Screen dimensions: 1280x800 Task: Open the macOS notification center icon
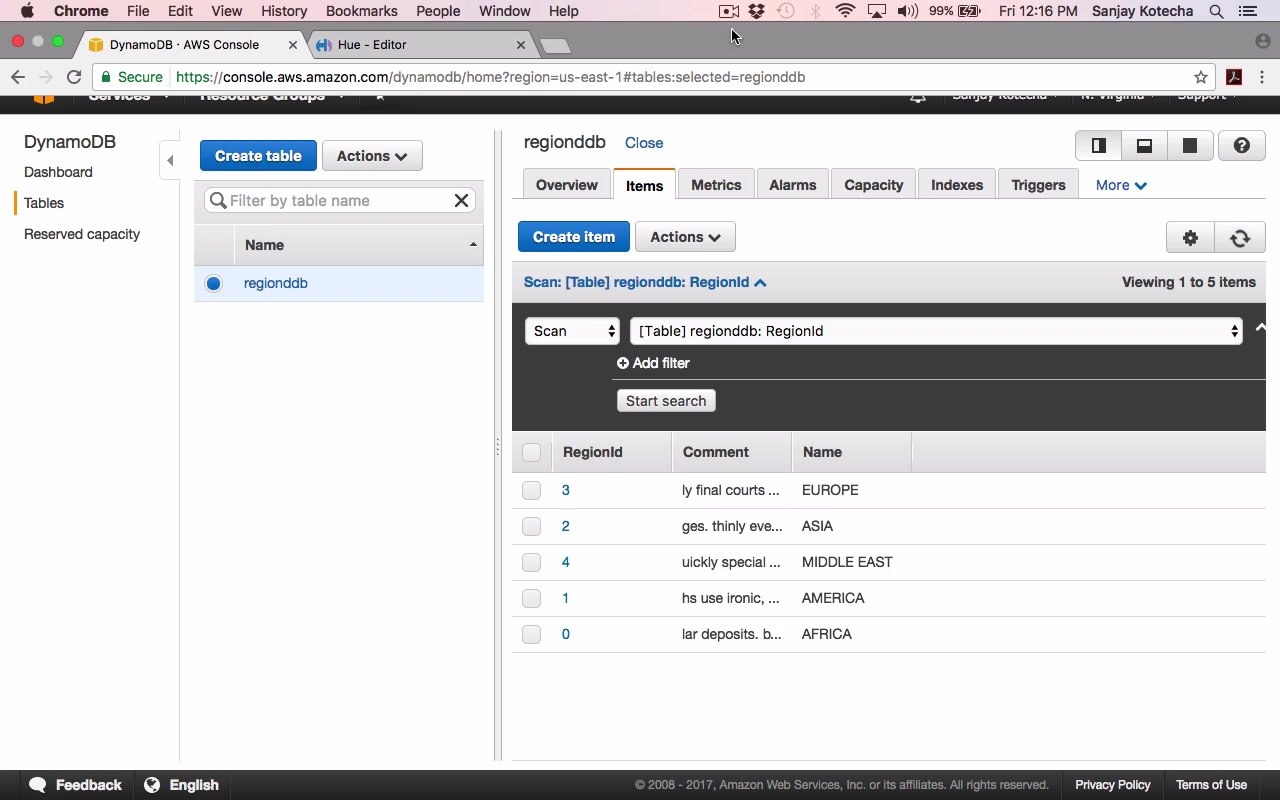[x=1247, y=11]
